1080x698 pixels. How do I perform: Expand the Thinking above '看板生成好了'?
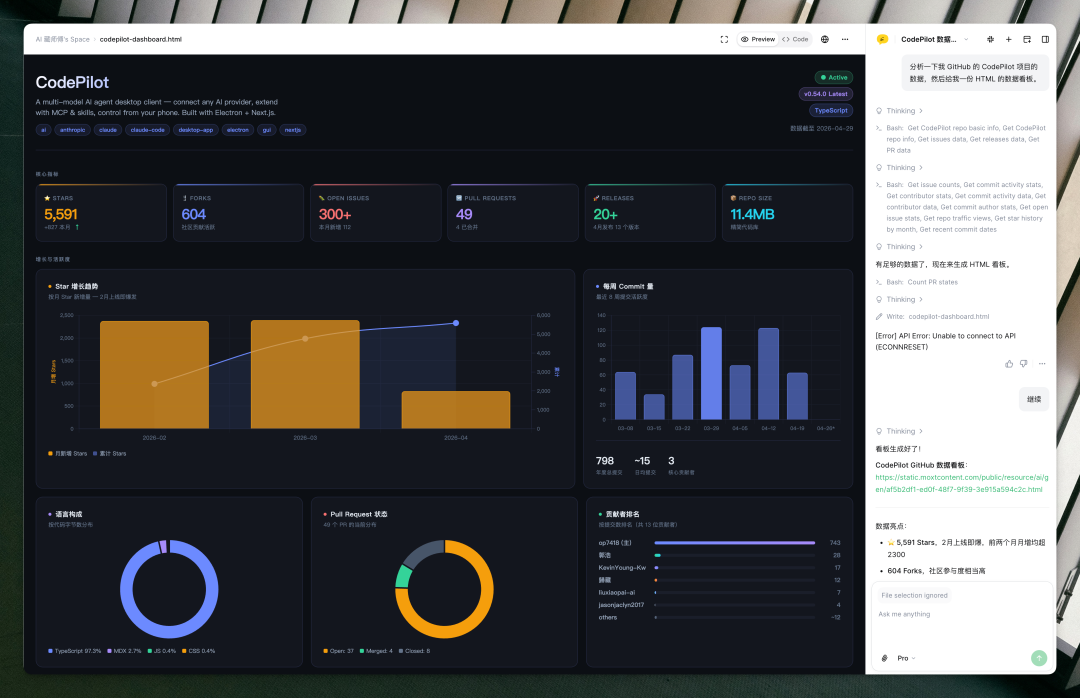click(x=900, y=431)
